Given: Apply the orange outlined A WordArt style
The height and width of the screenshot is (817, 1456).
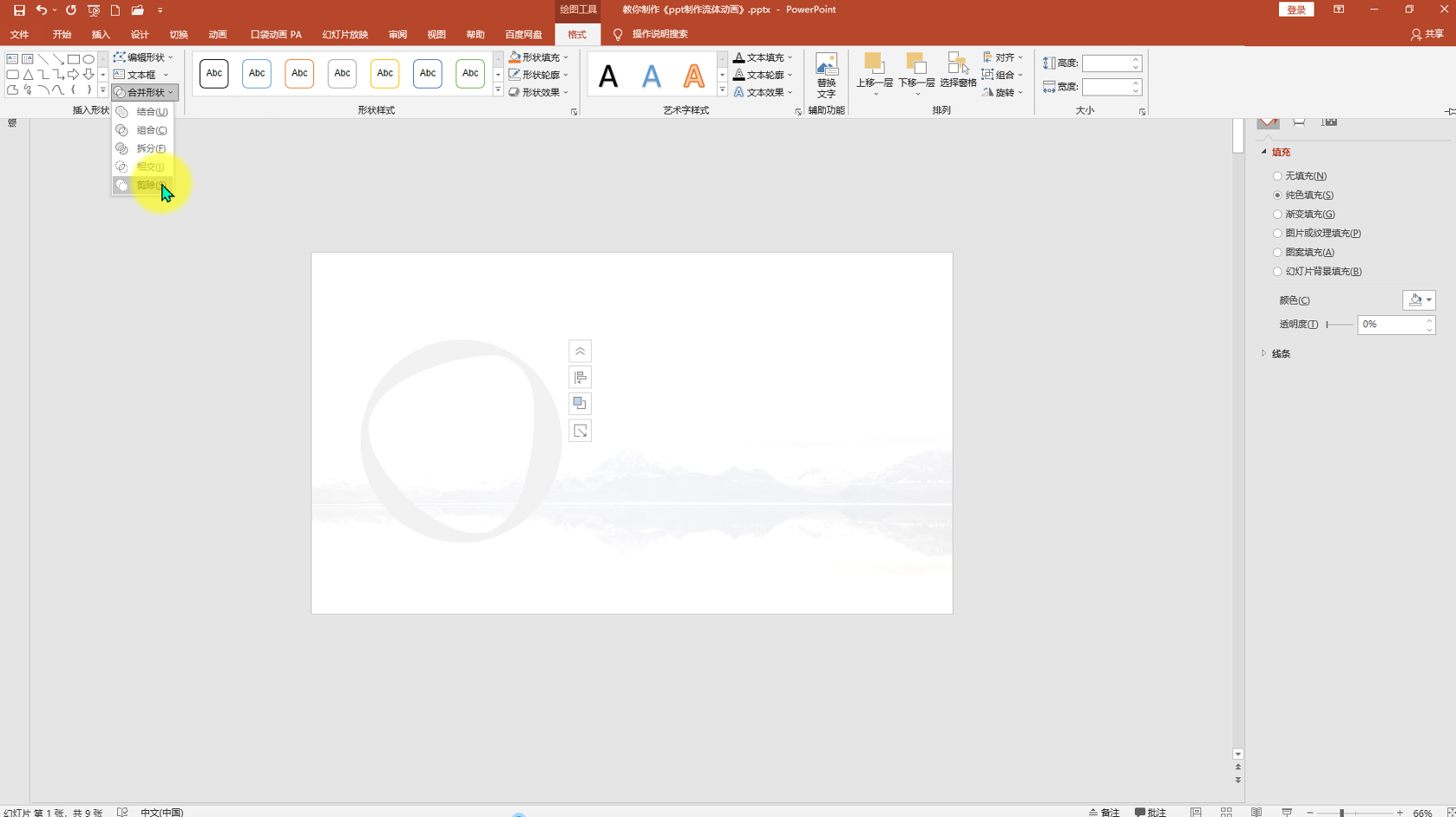Looking at the screenshot, I should pos(693,76).
